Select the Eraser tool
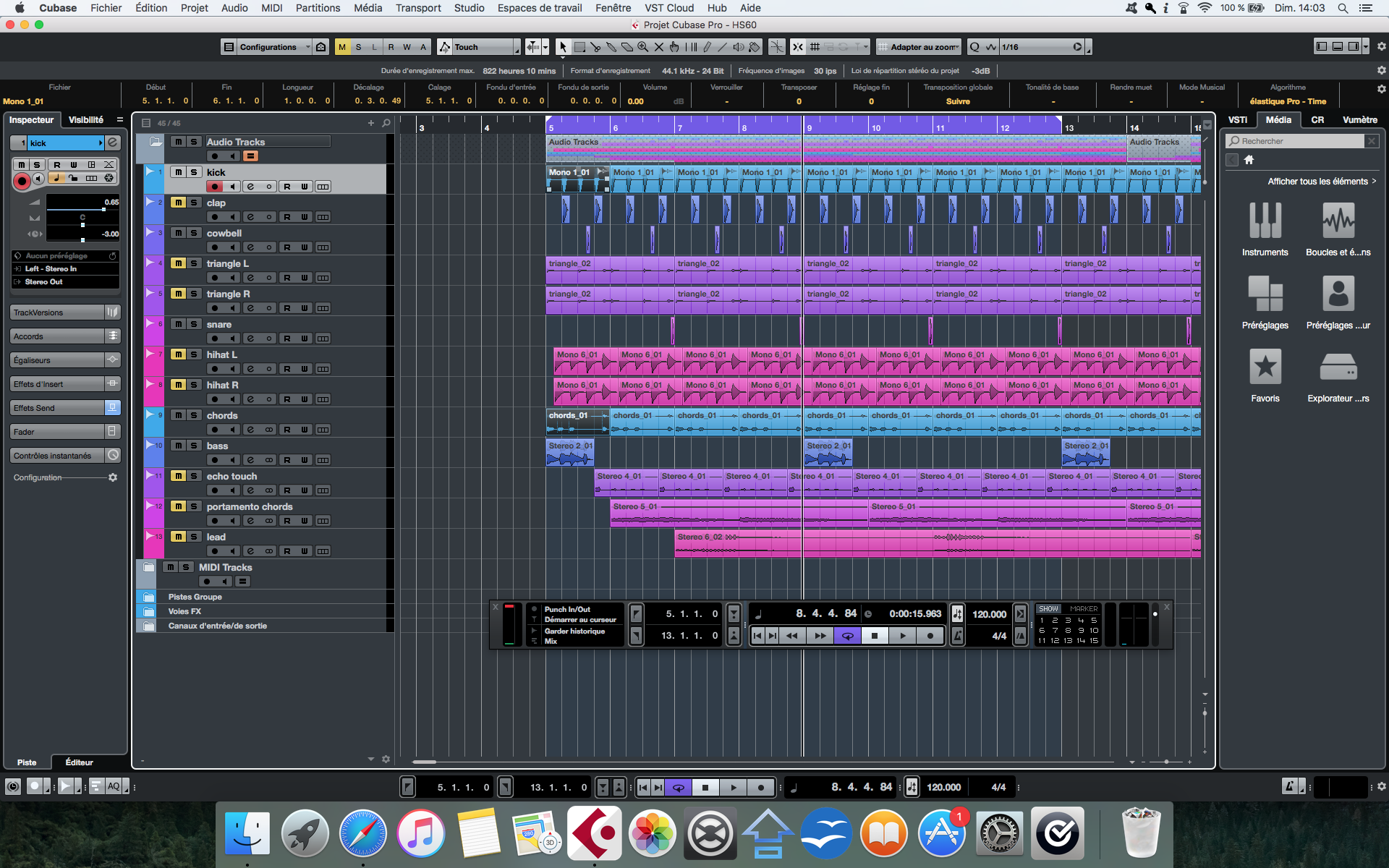Image resolution: width=1389 pixels, height=868 pixels. pos(627,47)
